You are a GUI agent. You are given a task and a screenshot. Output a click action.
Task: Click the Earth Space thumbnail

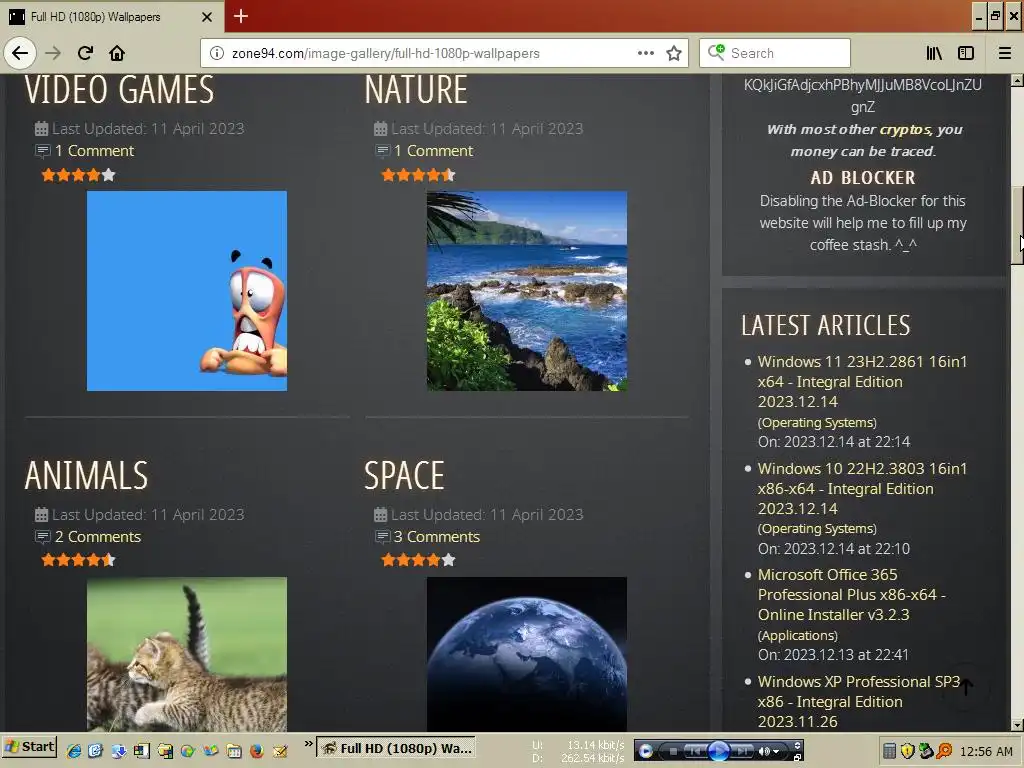click(x=527, y=654)
